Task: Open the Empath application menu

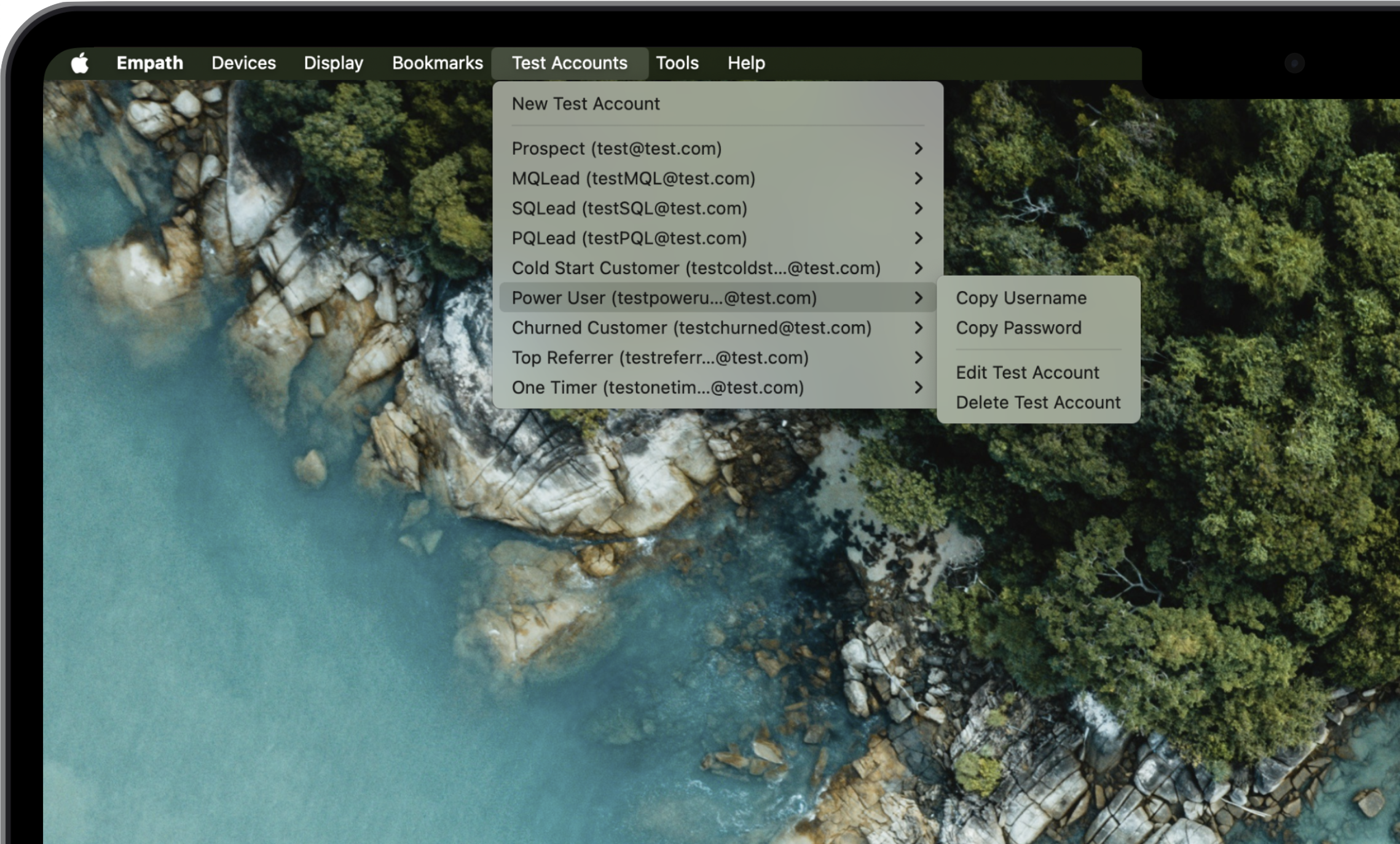Action: (x=149, y=63)
